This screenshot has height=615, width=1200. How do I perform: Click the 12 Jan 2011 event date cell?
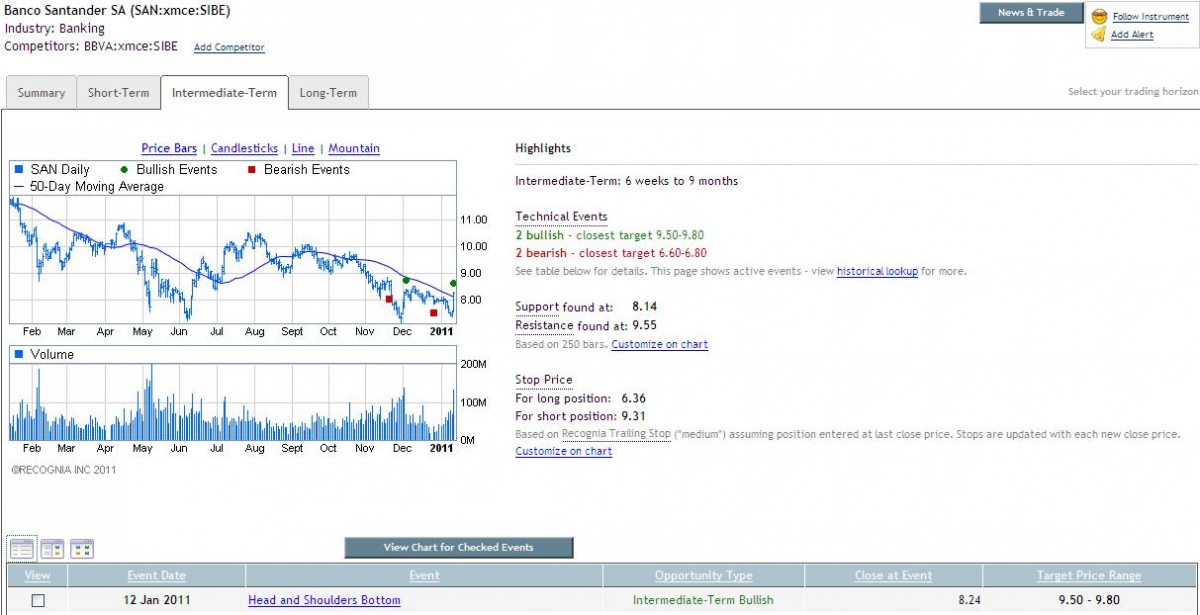point(157,600)
